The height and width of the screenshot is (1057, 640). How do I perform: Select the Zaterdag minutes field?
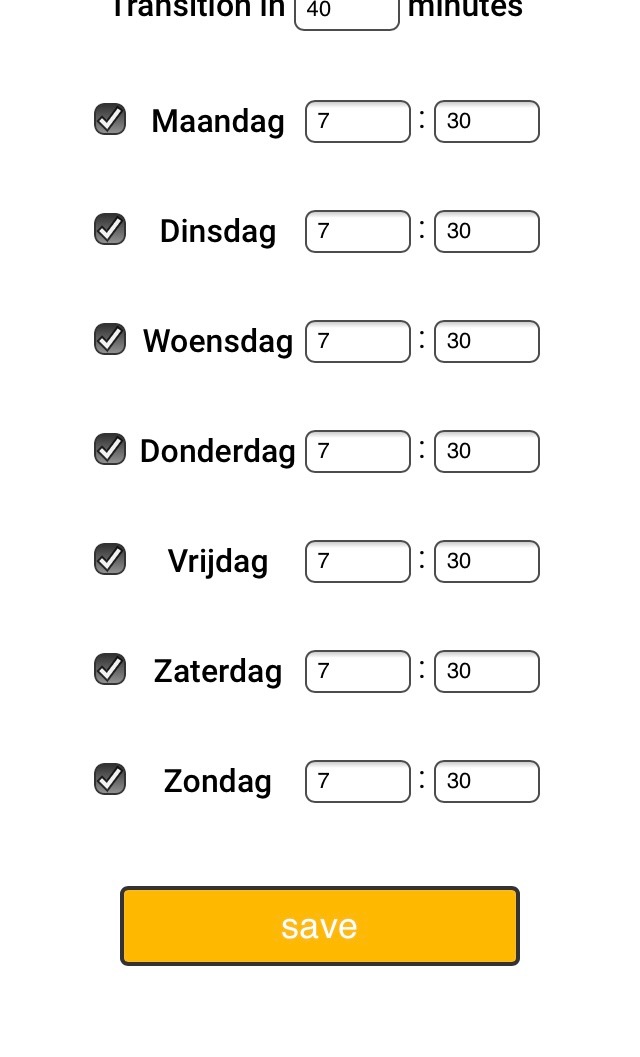point(487,671)
